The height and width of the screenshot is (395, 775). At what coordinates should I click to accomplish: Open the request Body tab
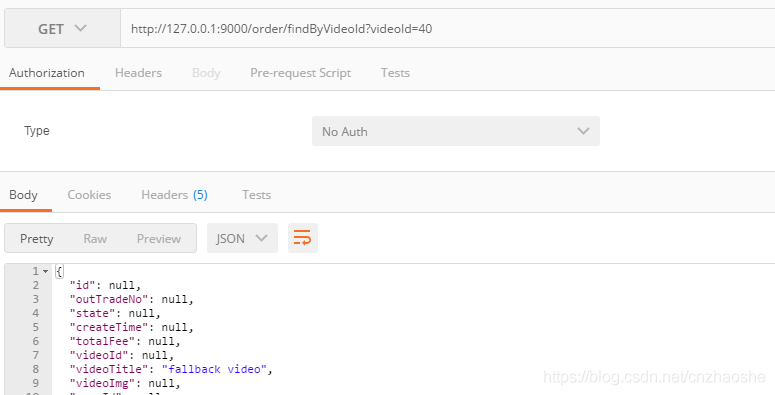(x=206, y=73)
